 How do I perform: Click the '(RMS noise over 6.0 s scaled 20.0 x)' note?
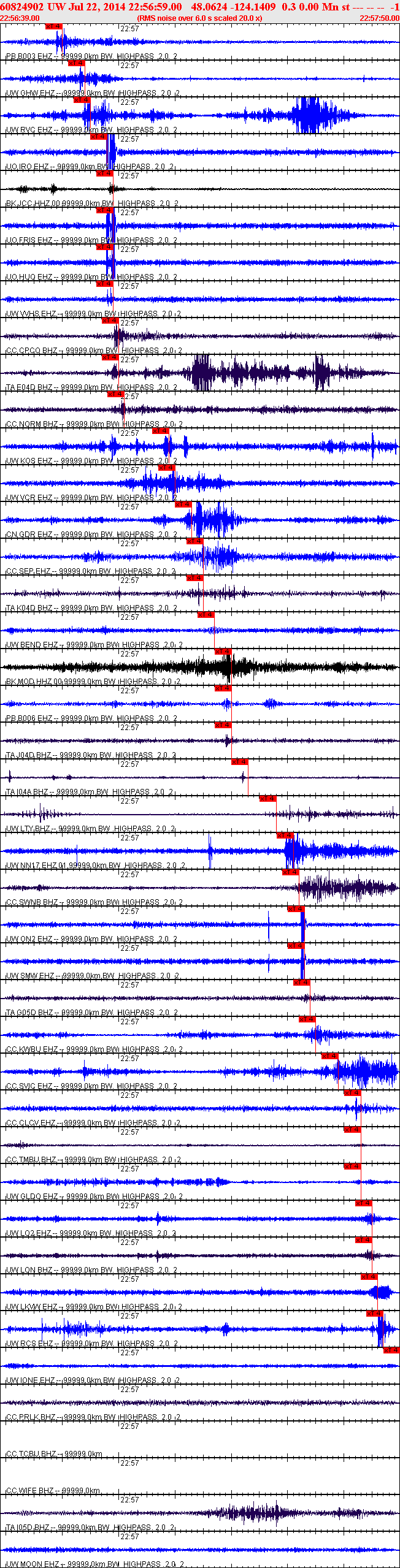click(199, 18)
